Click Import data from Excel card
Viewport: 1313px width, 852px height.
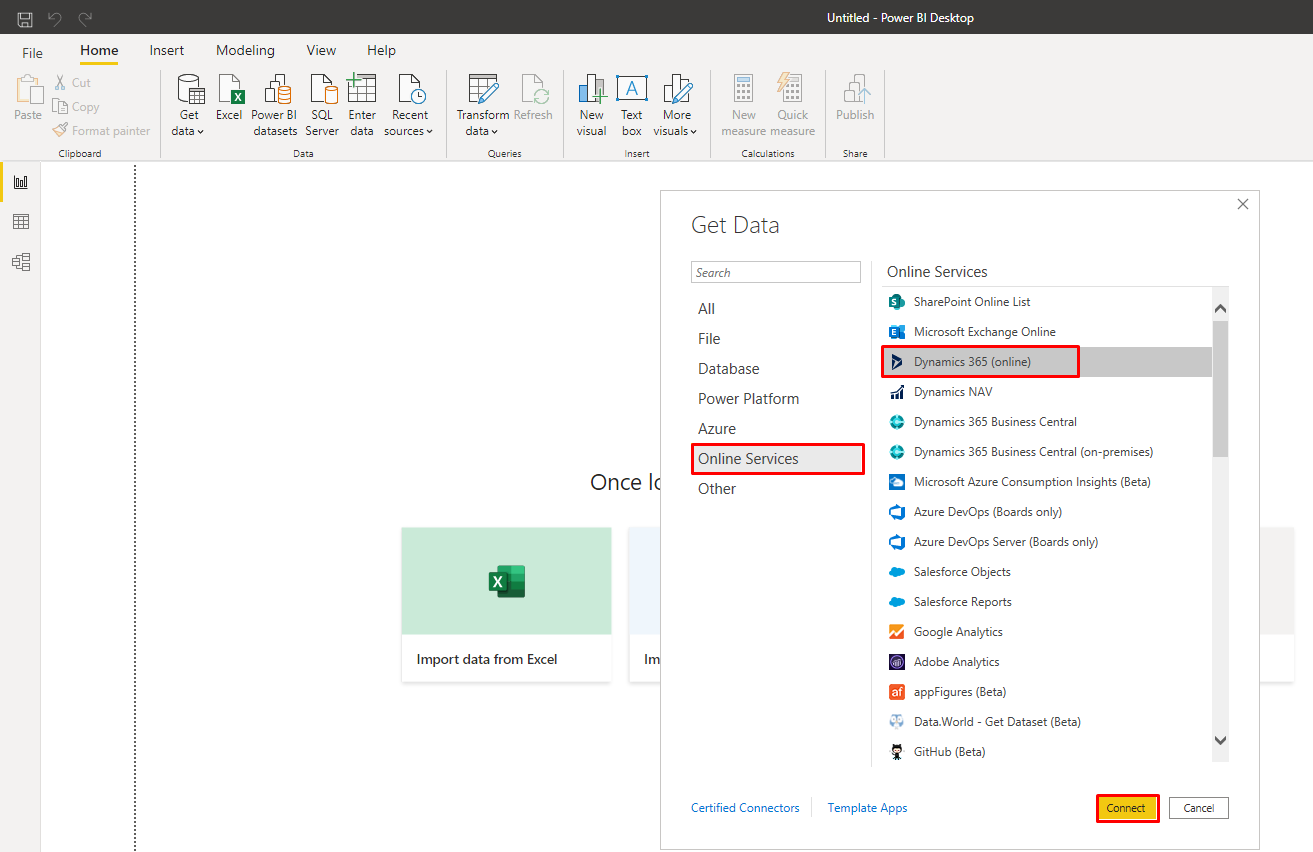506,605
